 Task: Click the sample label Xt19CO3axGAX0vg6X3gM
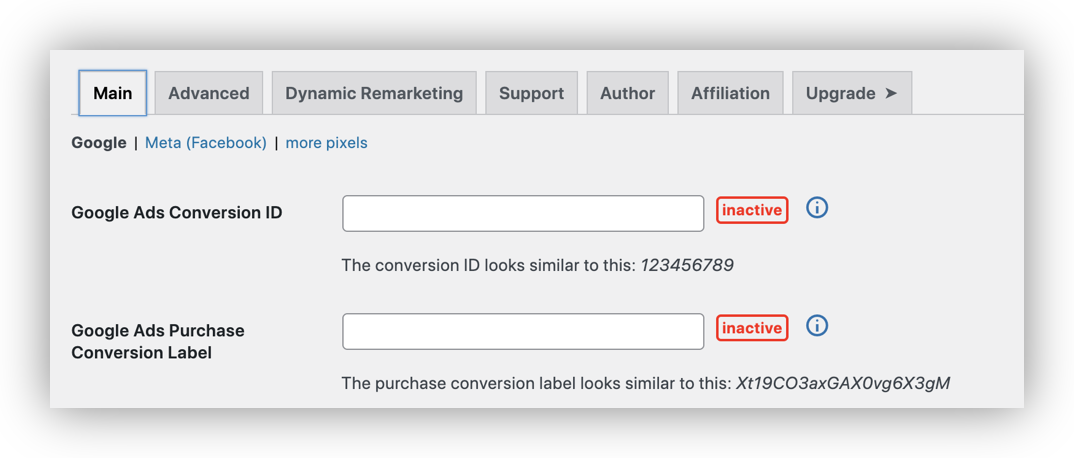click(843, 383)
